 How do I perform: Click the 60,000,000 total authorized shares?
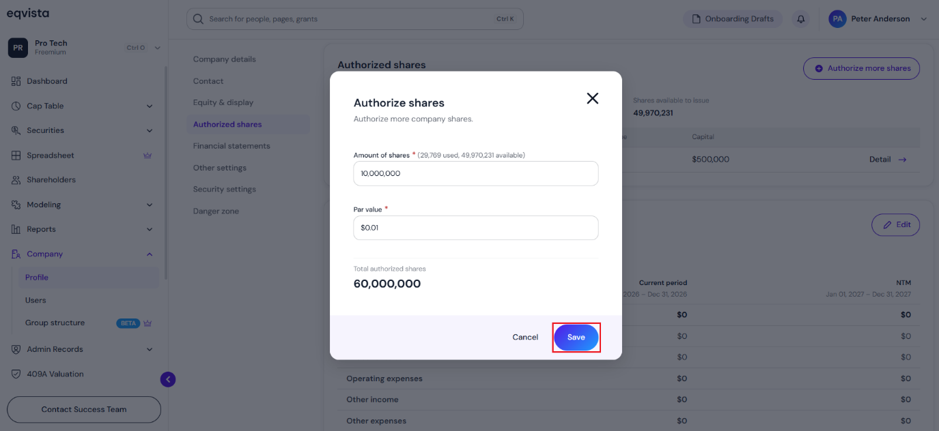tap(387, 284)
